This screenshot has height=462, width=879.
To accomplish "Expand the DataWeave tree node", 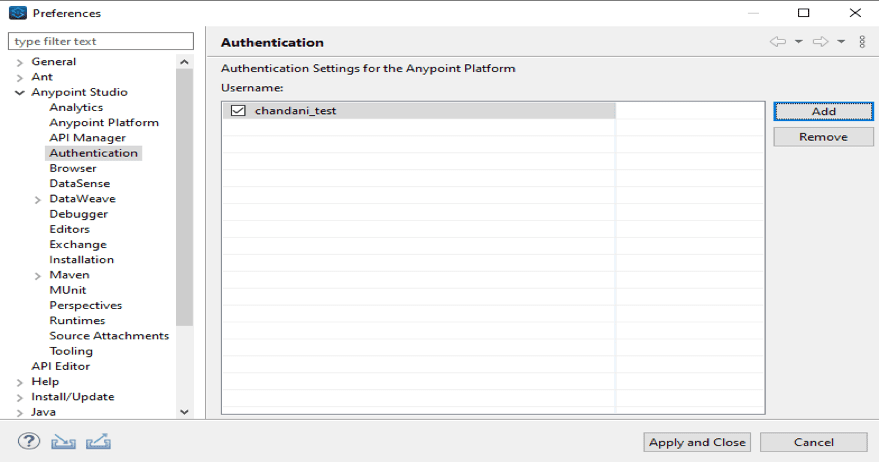I will 38,200.
